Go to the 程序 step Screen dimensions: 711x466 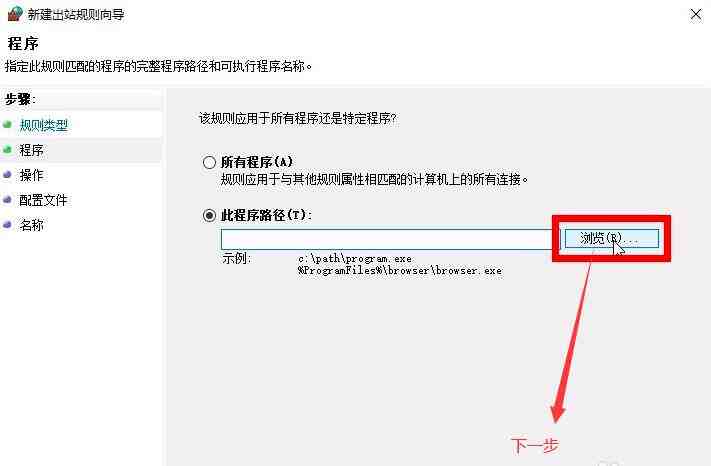tap(31, 150)
